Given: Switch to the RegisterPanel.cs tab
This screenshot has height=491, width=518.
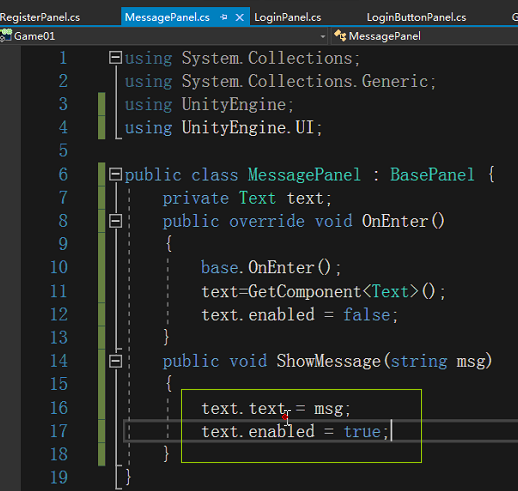Looking at the screenshot, I should click(40, 17).
